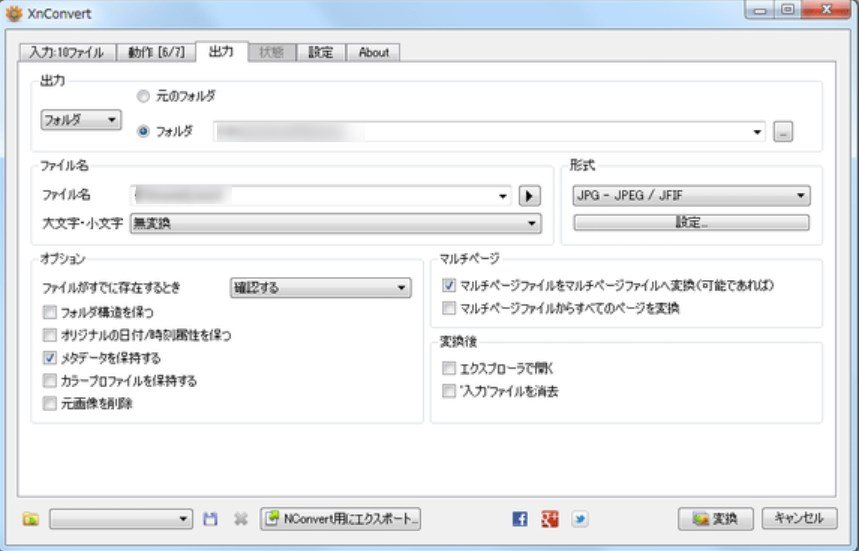Select the フォルダ radio button
The image size is (859, 551).
[143, 131]
